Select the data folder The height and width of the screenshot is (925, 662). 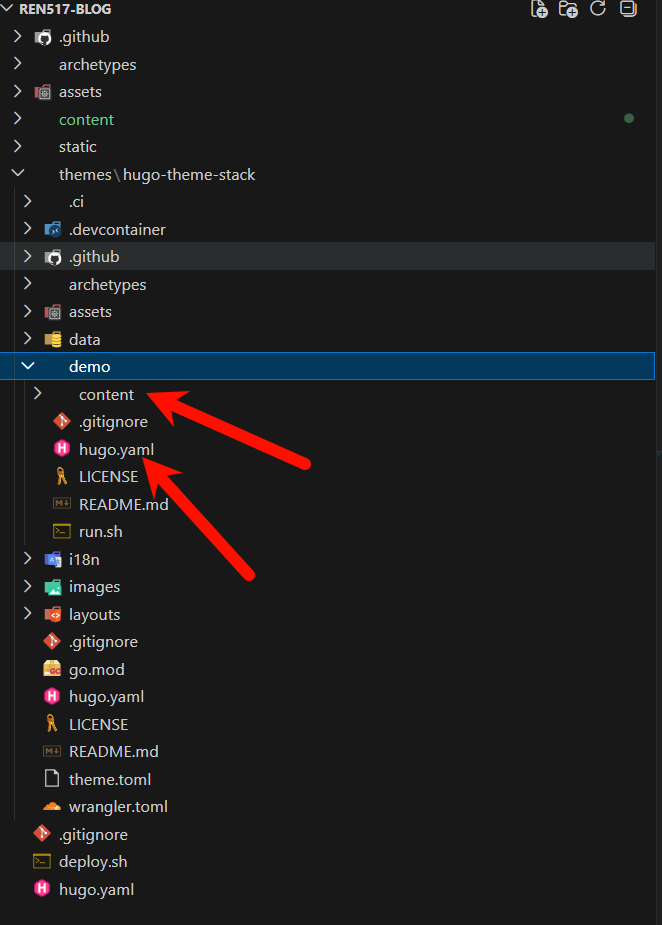click(x=84, y=339)
